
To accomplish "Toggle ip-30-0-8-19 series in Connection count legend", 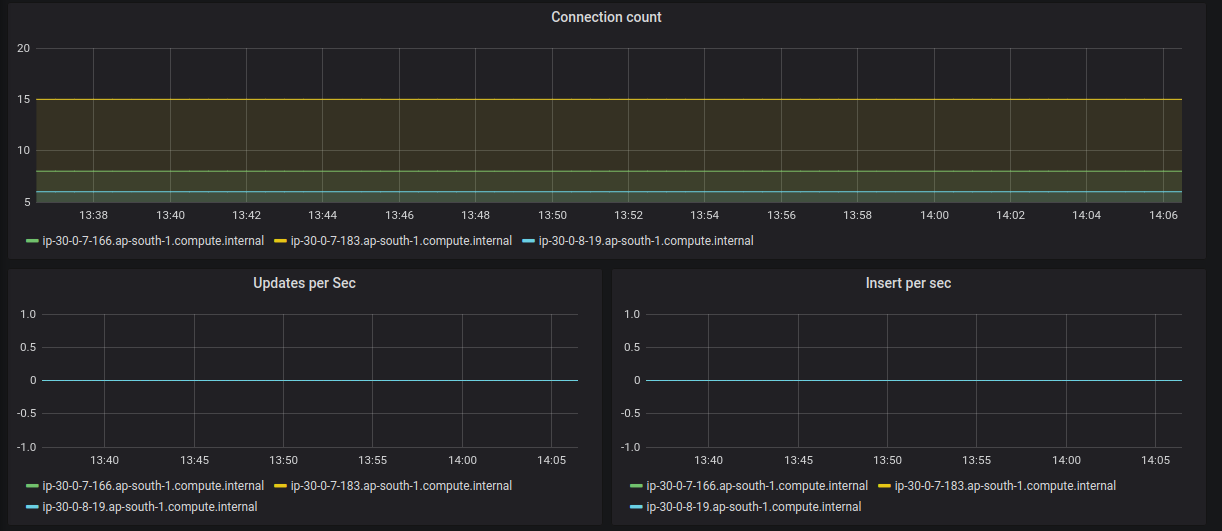I will [x=645, y=241].
